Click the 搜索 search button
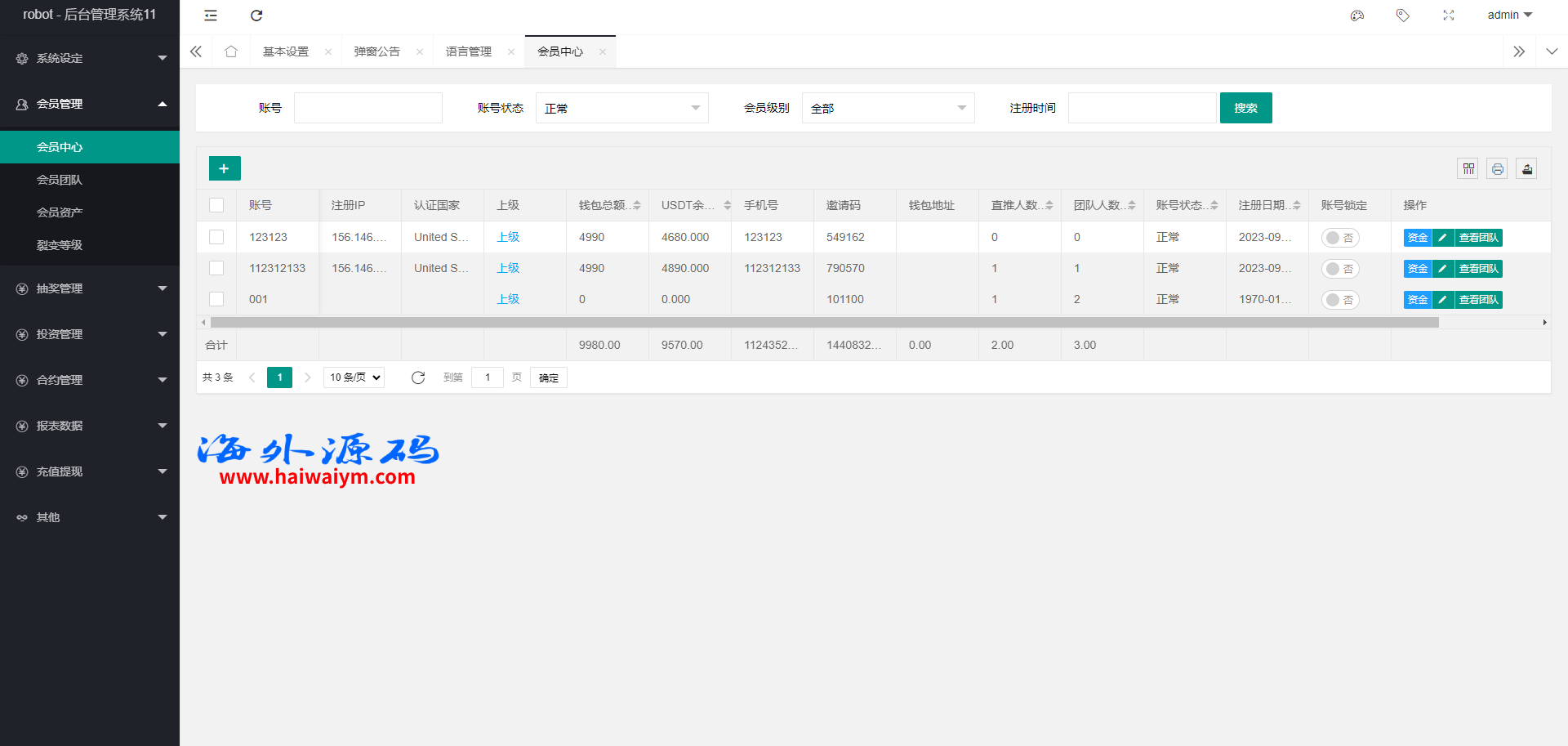The height and width of the screenshot is (746, 1568). 1245,108
